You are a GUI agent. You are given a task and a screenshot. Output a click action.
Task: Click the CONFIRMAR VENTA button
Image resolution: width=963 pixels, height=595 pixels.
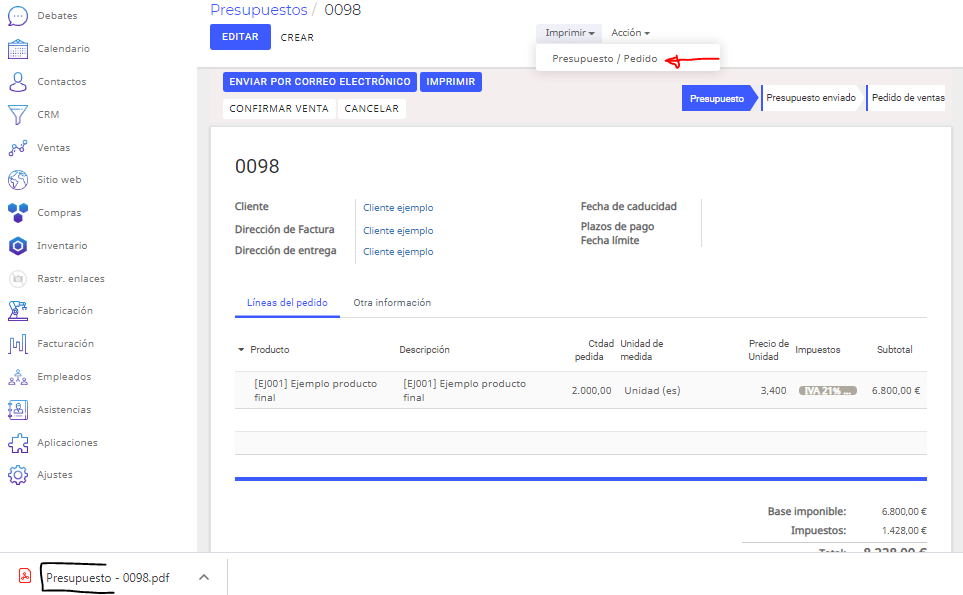click(x=279, y=109)
